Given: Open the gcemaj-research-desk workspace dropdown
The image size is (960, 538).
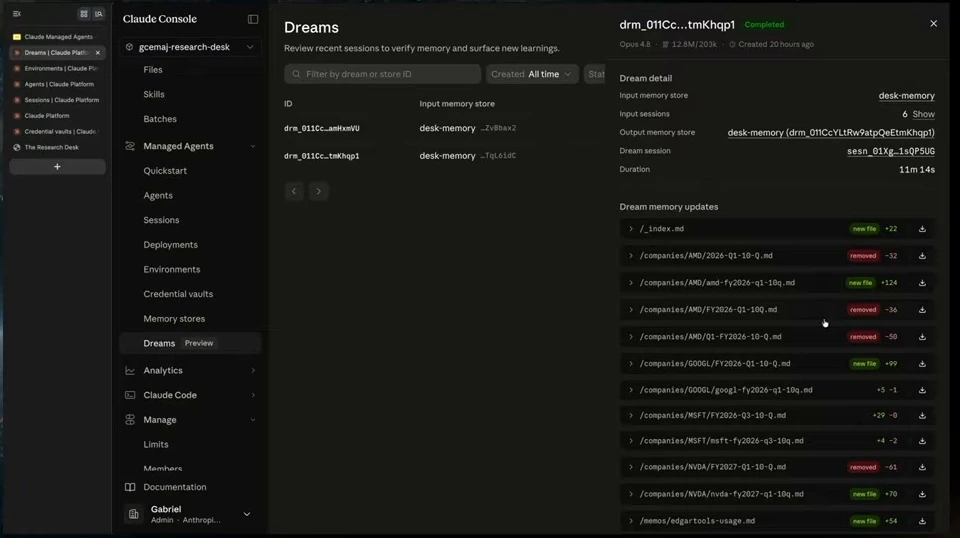Looking at the screenshot, I should pyautogui.click(x=190, y=47).
